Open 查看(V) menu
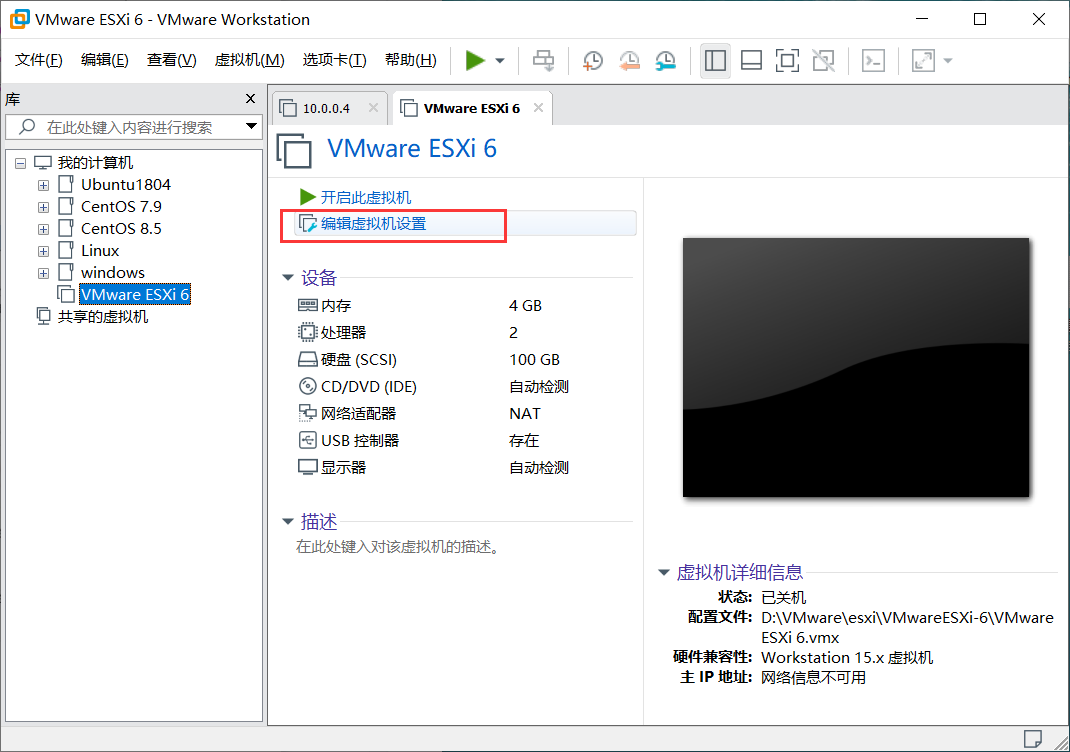This screenshot has width=1070, height=752. (171, 60)
